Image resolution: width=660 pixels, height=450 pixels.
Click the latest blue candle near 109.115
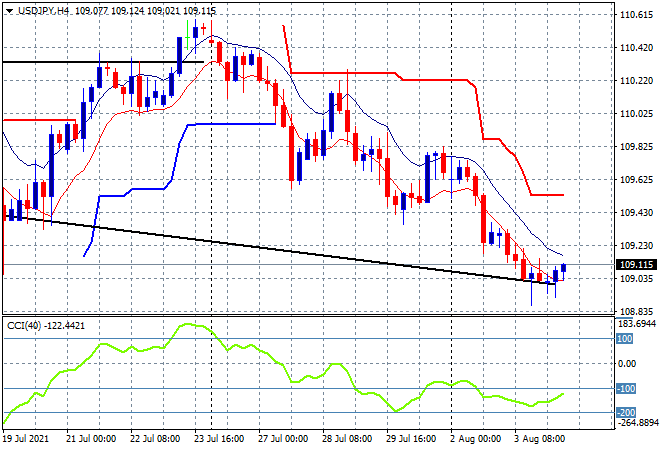click(564, 268)
